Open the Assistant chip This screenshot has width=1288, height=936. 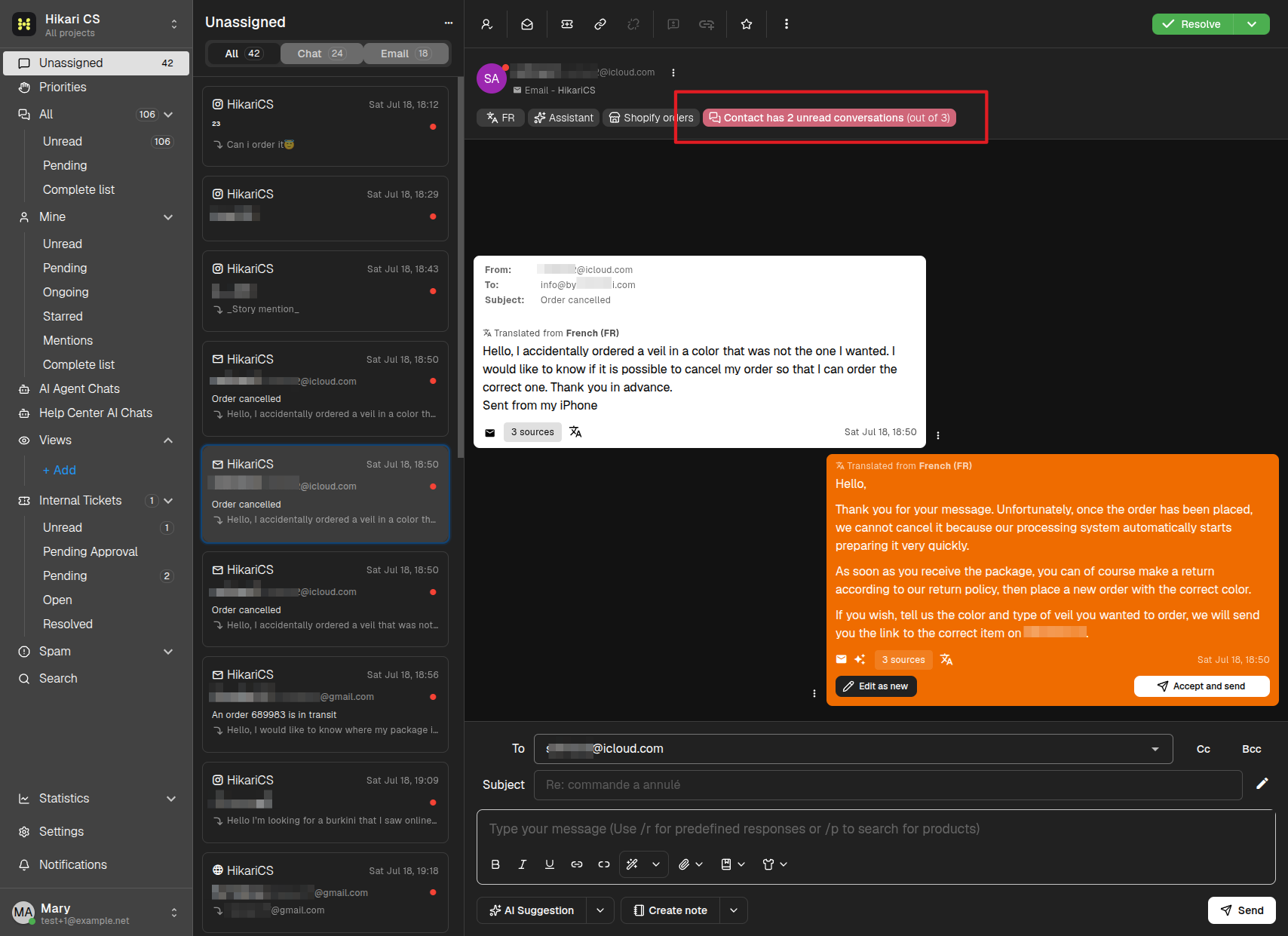[x=563, y=118]
